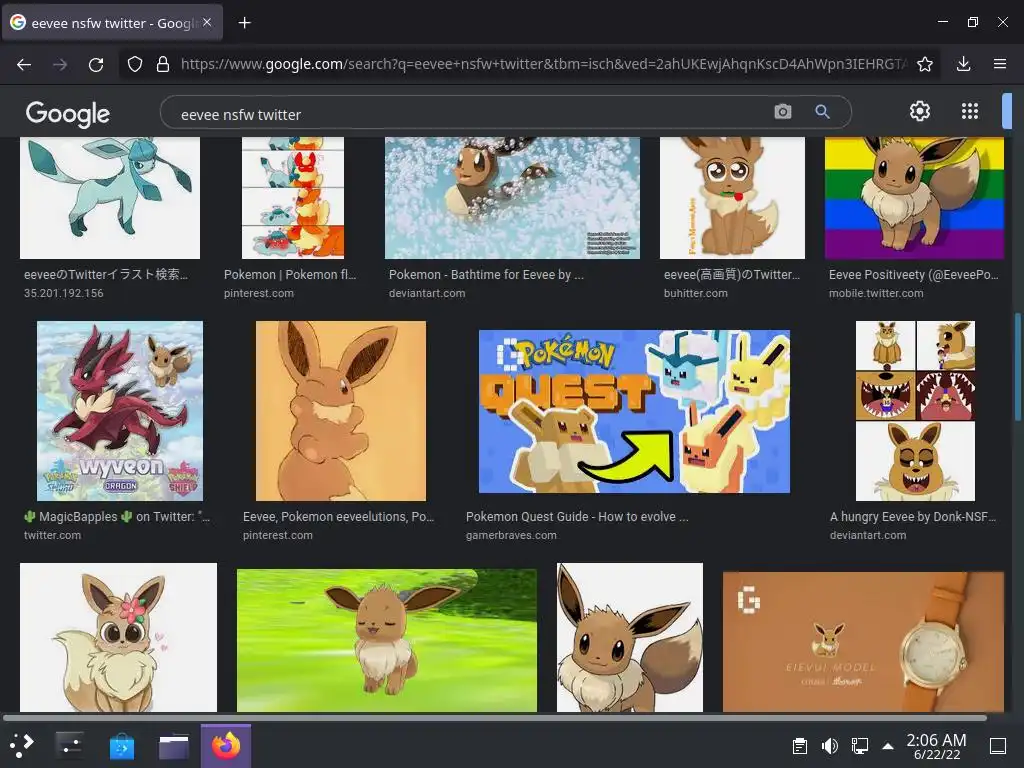Open the Eevee watch advertisement thumbnail

click(x=863, y=642)
